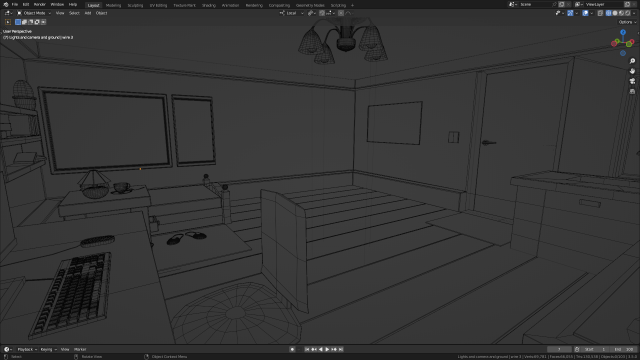Add a new view layer icon
Viewport: 640px width, 360px height.
(627, 4)
